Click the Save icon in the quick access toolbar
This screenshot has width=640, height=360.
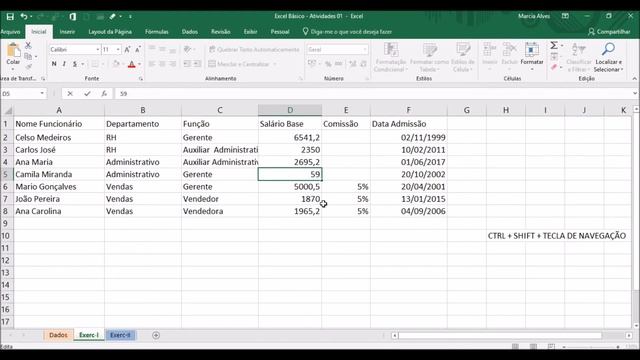point(10,16)
